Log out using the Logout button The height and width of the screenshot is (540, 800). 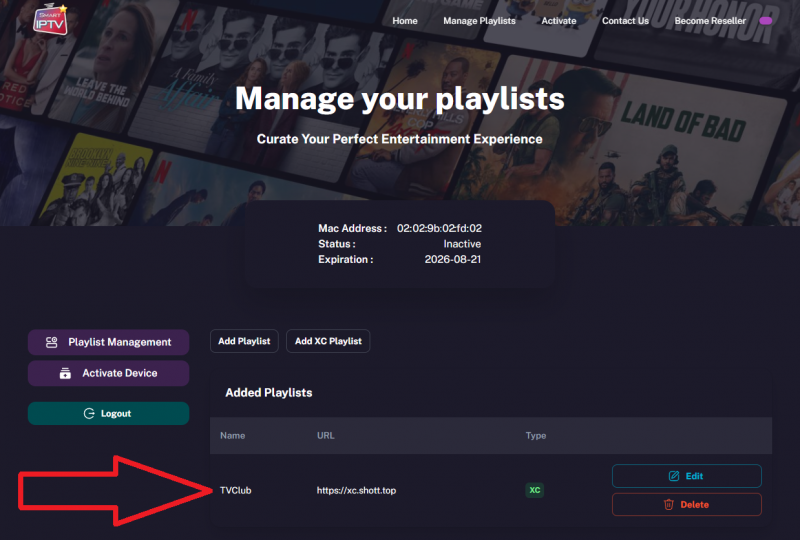tap(108, 413)
